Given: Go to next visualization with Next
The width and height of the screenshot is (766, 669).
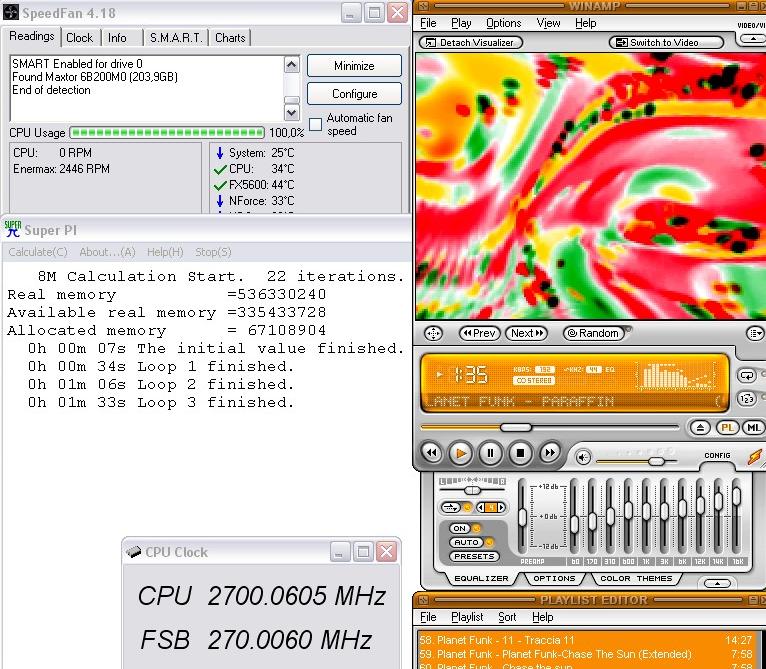Looking at the screenshot, I should point(527,333).
